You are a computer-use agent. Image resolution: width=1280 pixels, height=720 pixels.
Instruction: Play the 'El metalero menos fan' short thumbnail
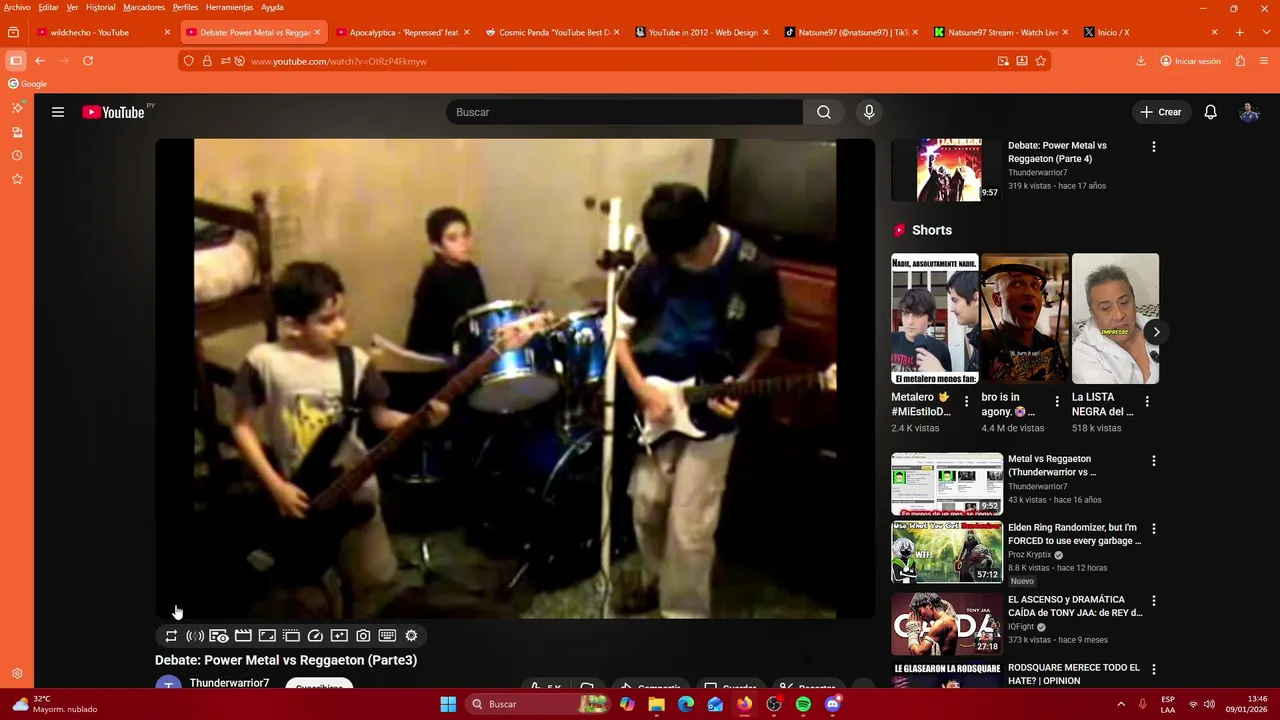(x=934, y=319)
